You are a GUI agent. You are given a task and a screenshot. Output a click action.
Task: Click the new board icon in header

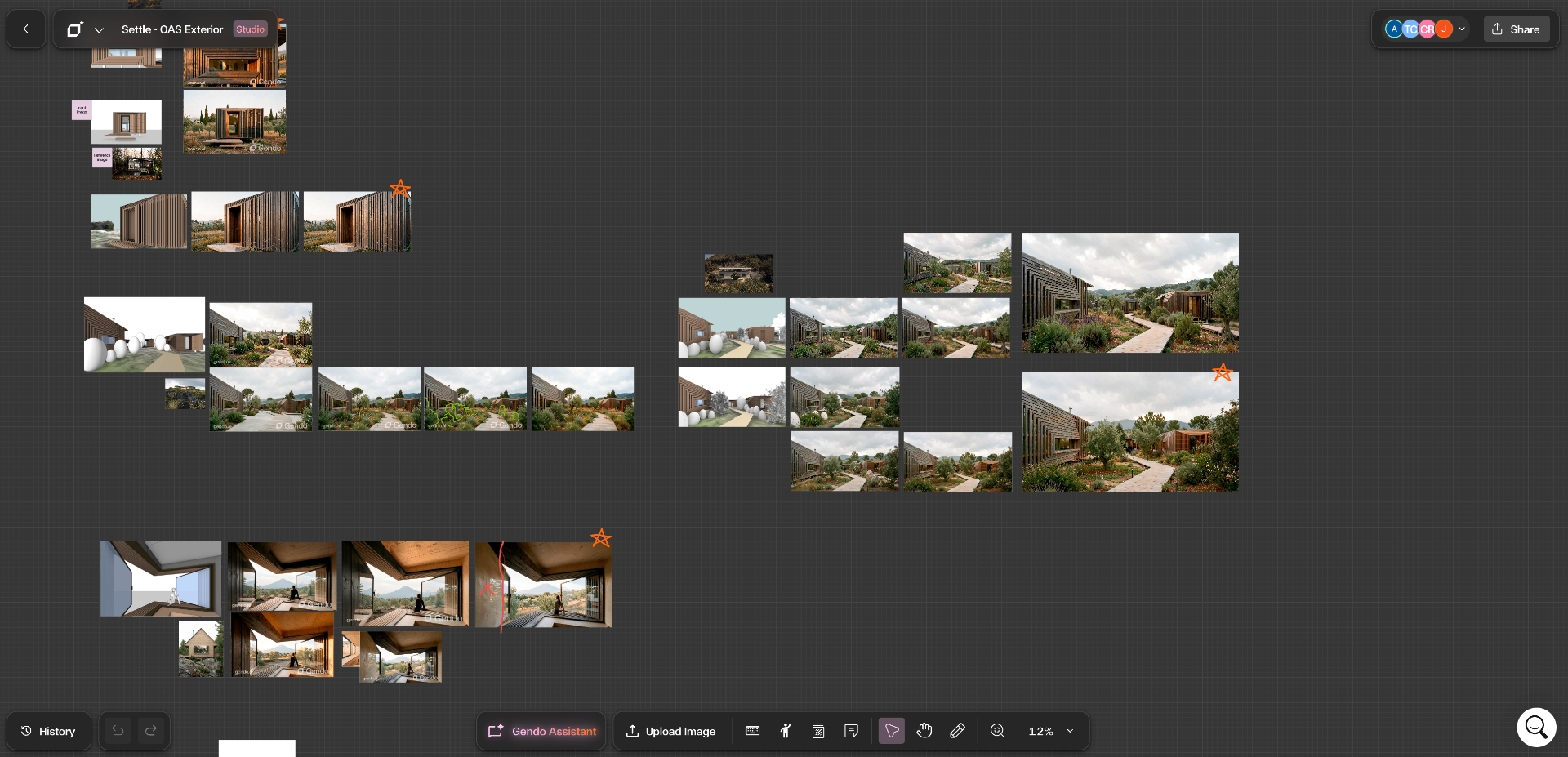(x=75, y=29)
